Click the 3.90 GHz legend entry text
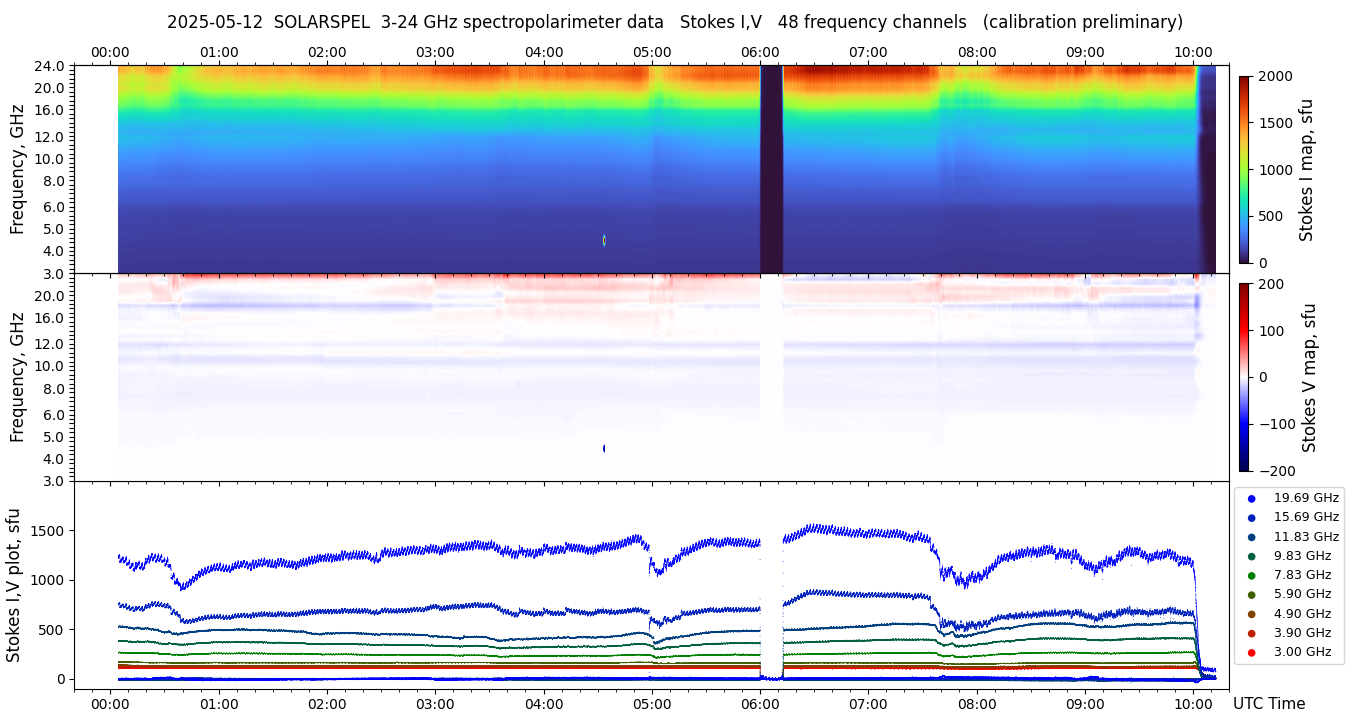The image size is (1350, 725). point(1302,633)
